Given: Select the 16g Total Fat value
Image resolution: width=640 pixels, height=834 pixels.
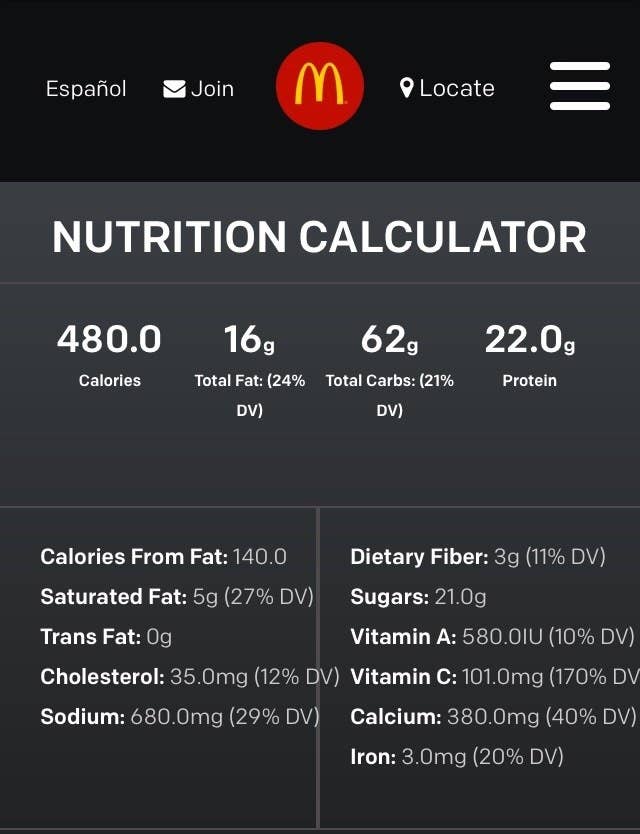Looking at the screenshot, I should (250, 339).
